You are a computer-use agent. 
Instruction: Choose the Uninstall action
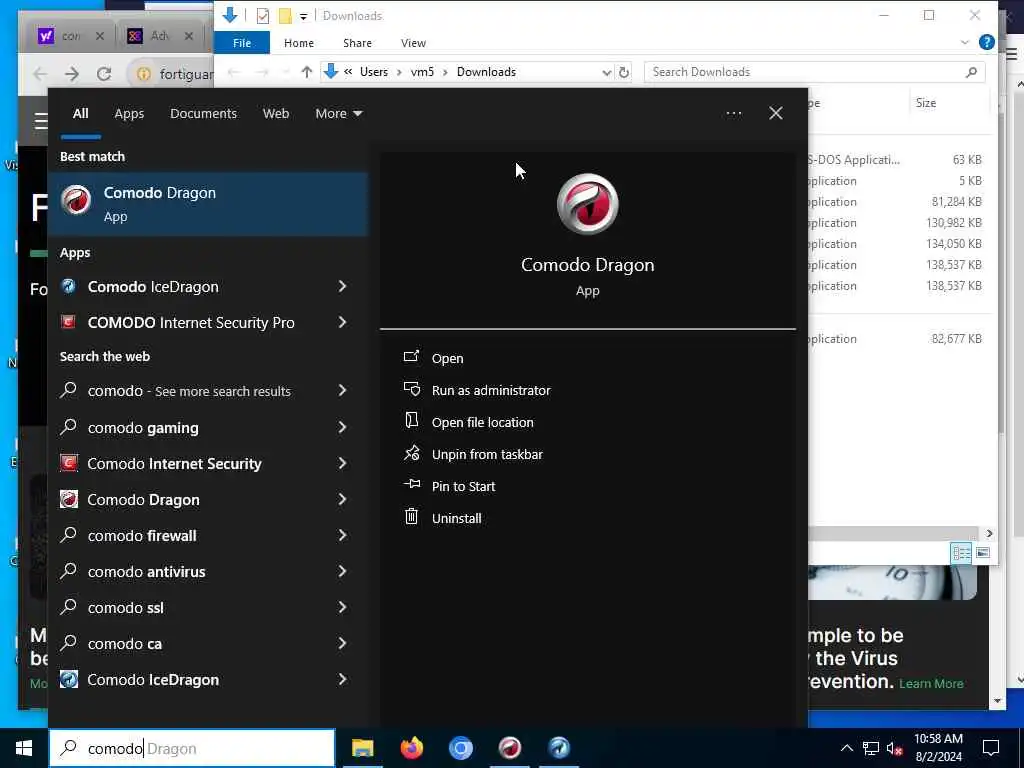(x=456, y=518)
